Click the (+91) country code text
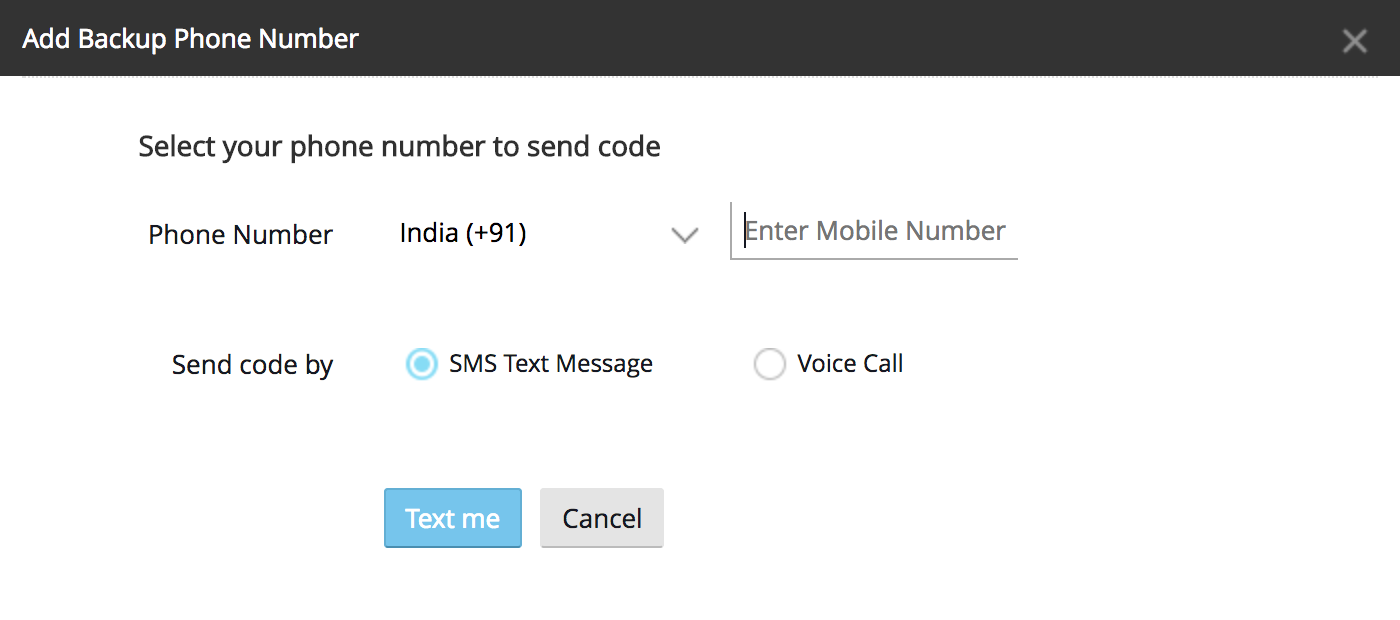The width and height of the screenshot is (1400, 620). (496, 234)
